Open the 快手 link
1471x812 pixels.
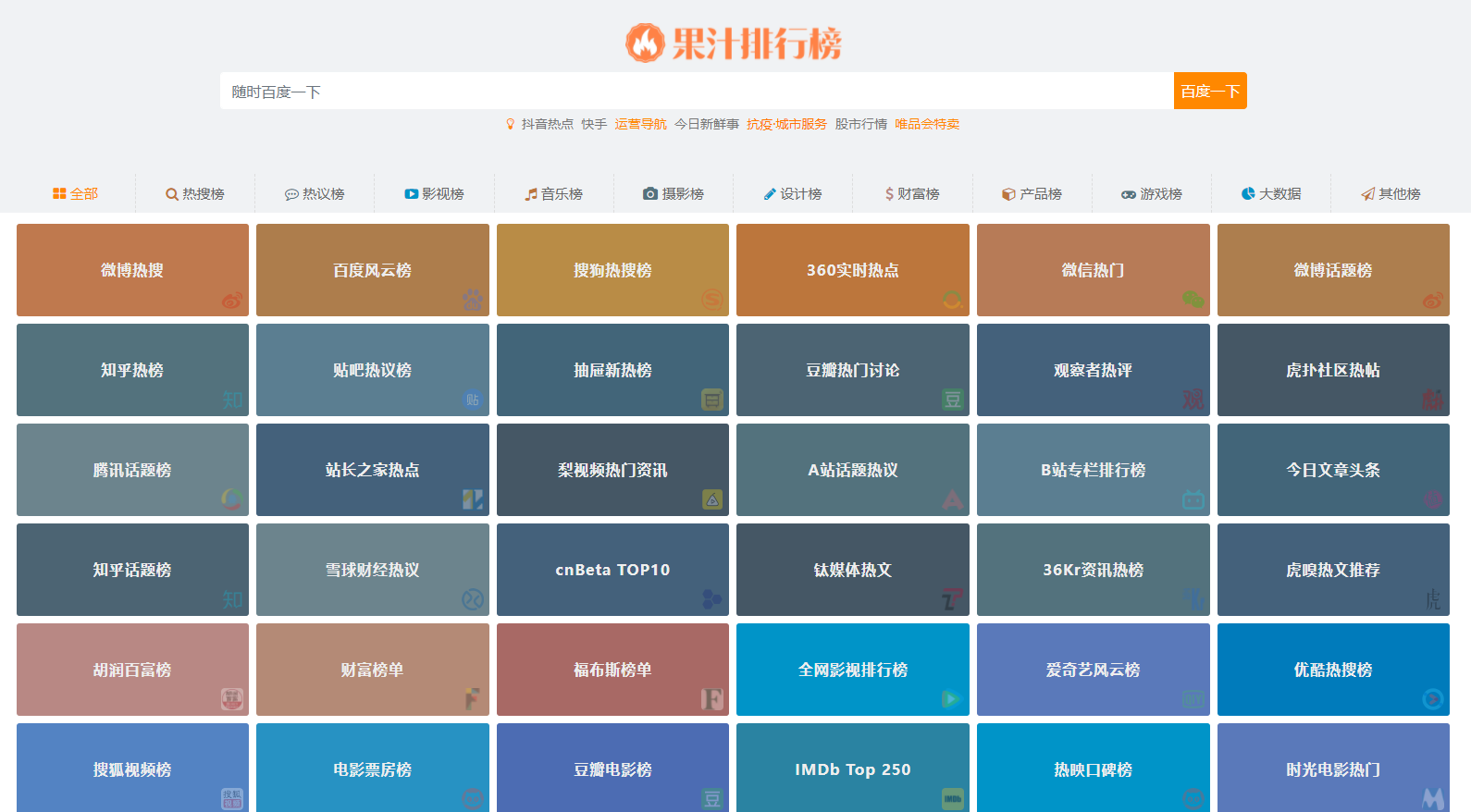[594, 124]
